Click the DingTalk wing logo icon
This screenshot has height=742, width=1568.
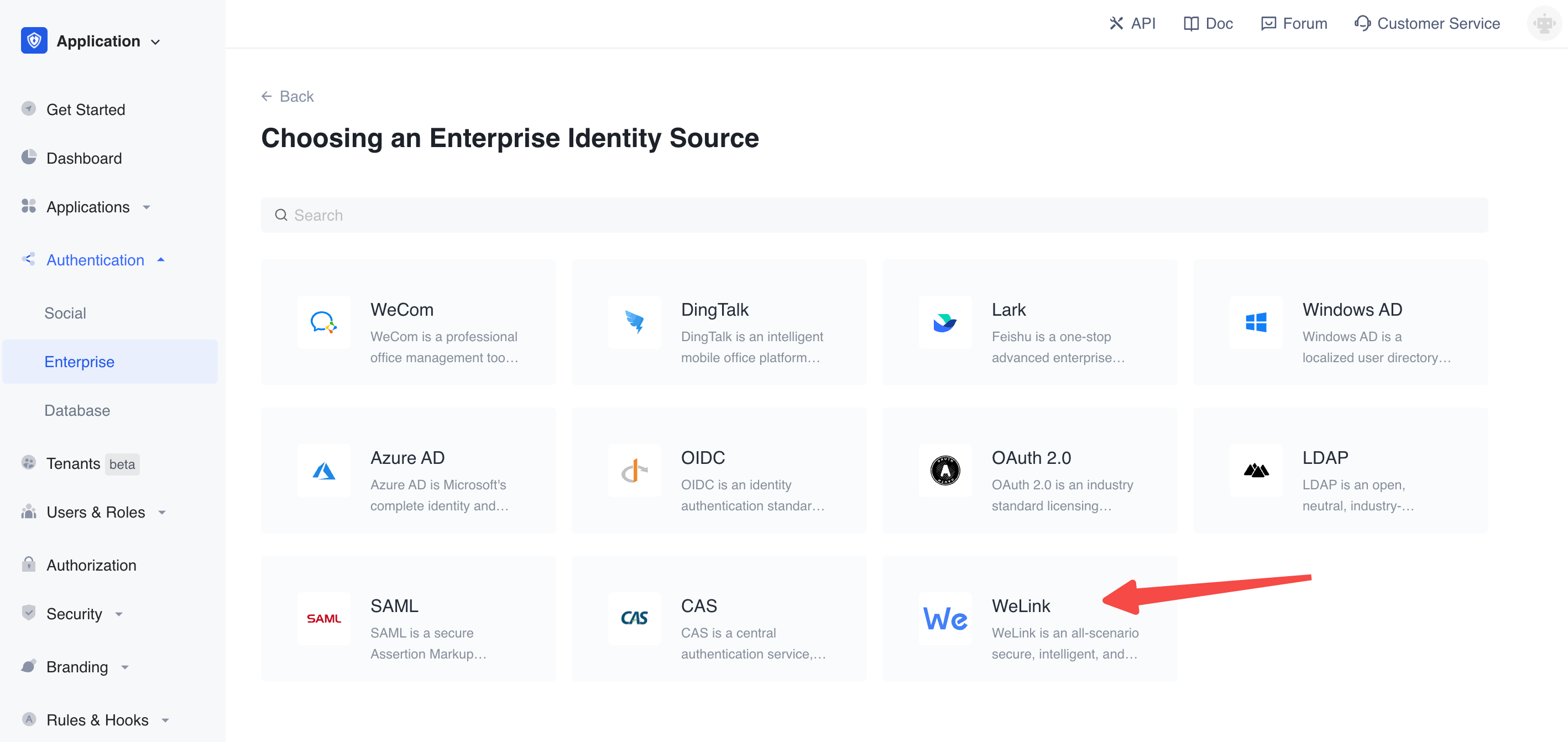tap(634, 322)
